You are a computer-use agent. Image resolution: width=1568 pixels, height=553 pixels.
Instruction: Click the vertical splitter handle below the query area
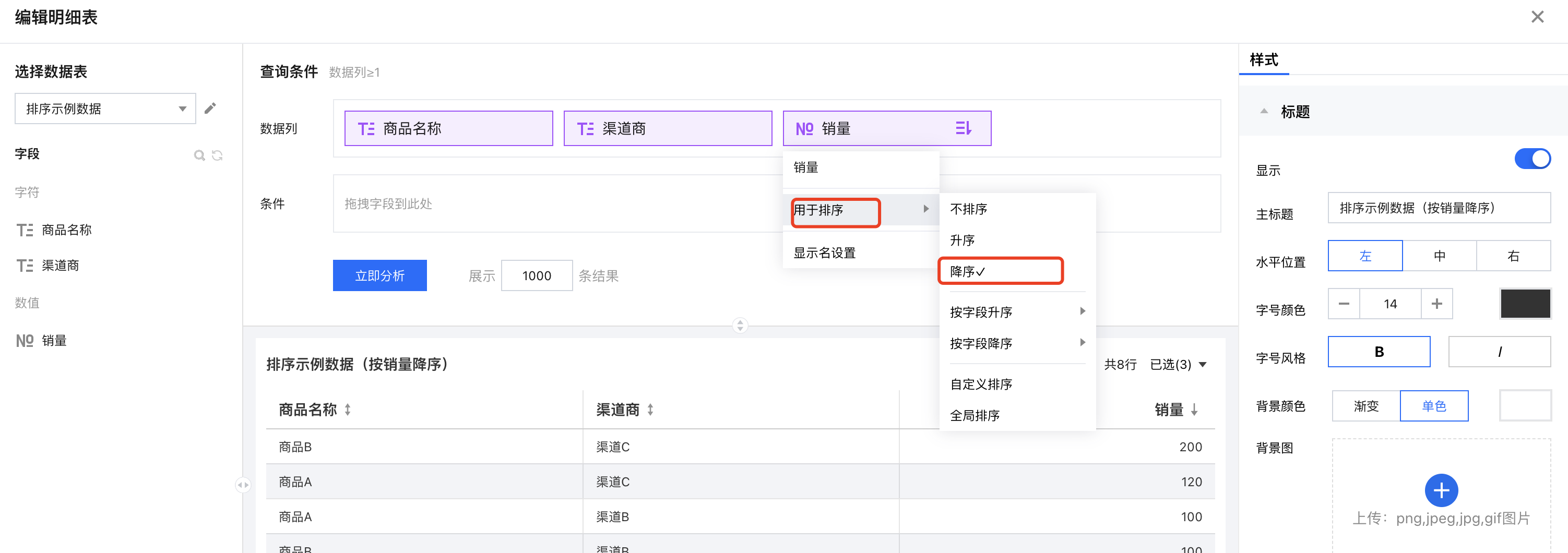(740, 326)
